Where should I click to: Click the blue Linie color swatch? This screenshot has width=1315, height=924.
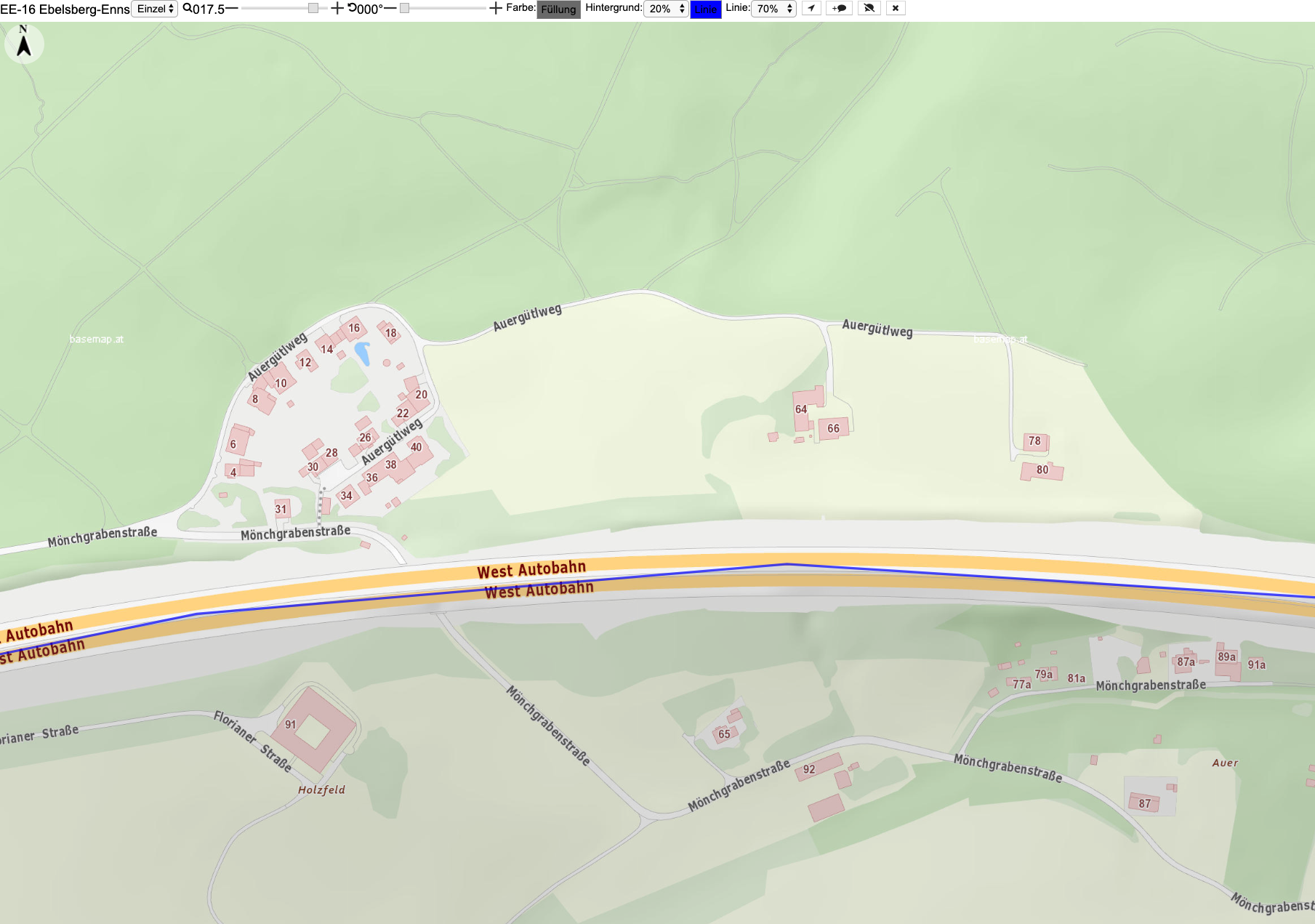click(x=705, y=9)
